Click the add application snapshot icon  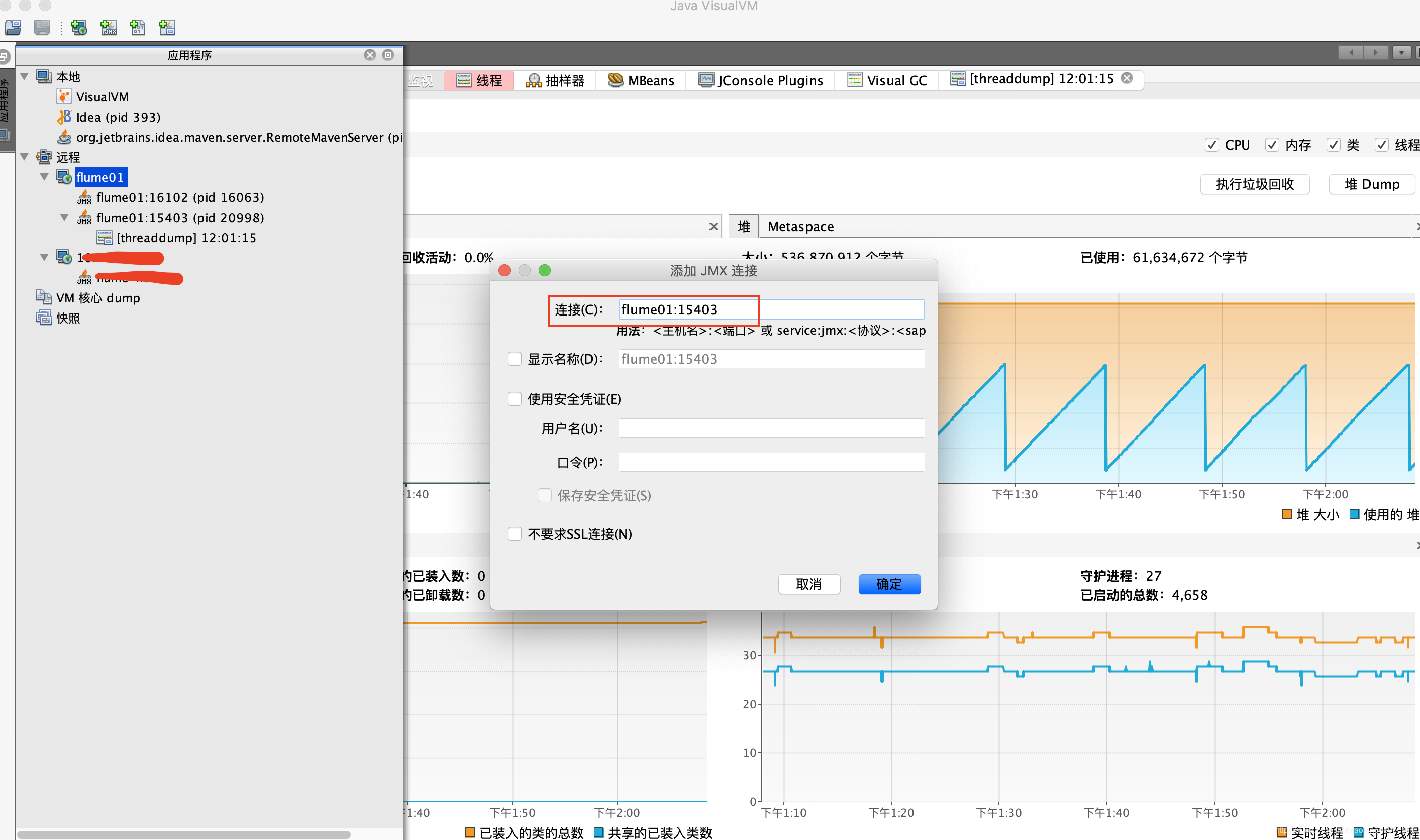(x=166, y=27)
